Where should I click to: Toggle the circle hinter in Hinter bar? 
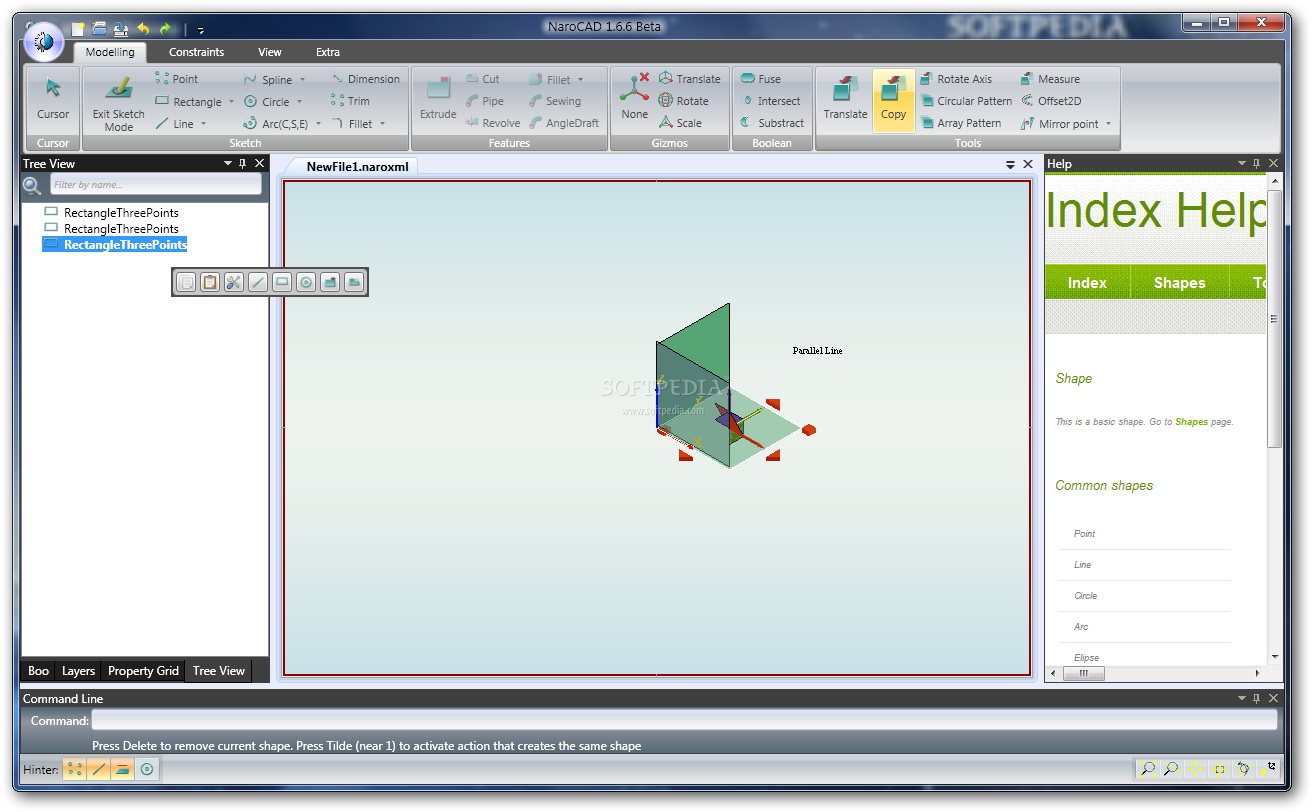pos(147,770)
